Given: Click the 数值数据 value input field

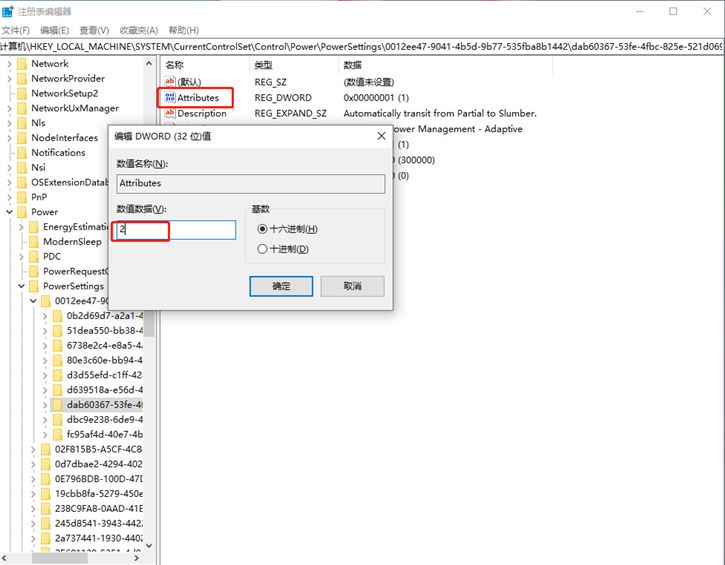Looking at the screenshot, I should [176, 230].
